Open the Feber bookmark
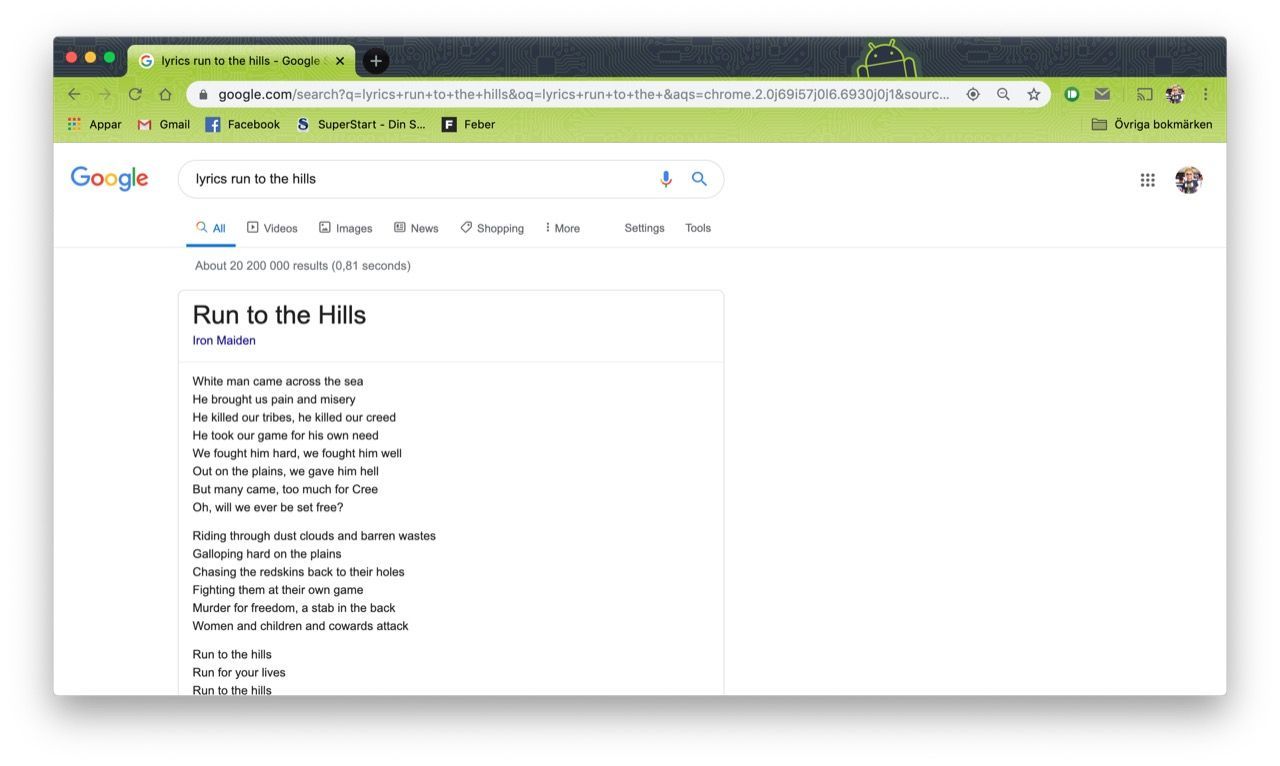 (469, 124)
